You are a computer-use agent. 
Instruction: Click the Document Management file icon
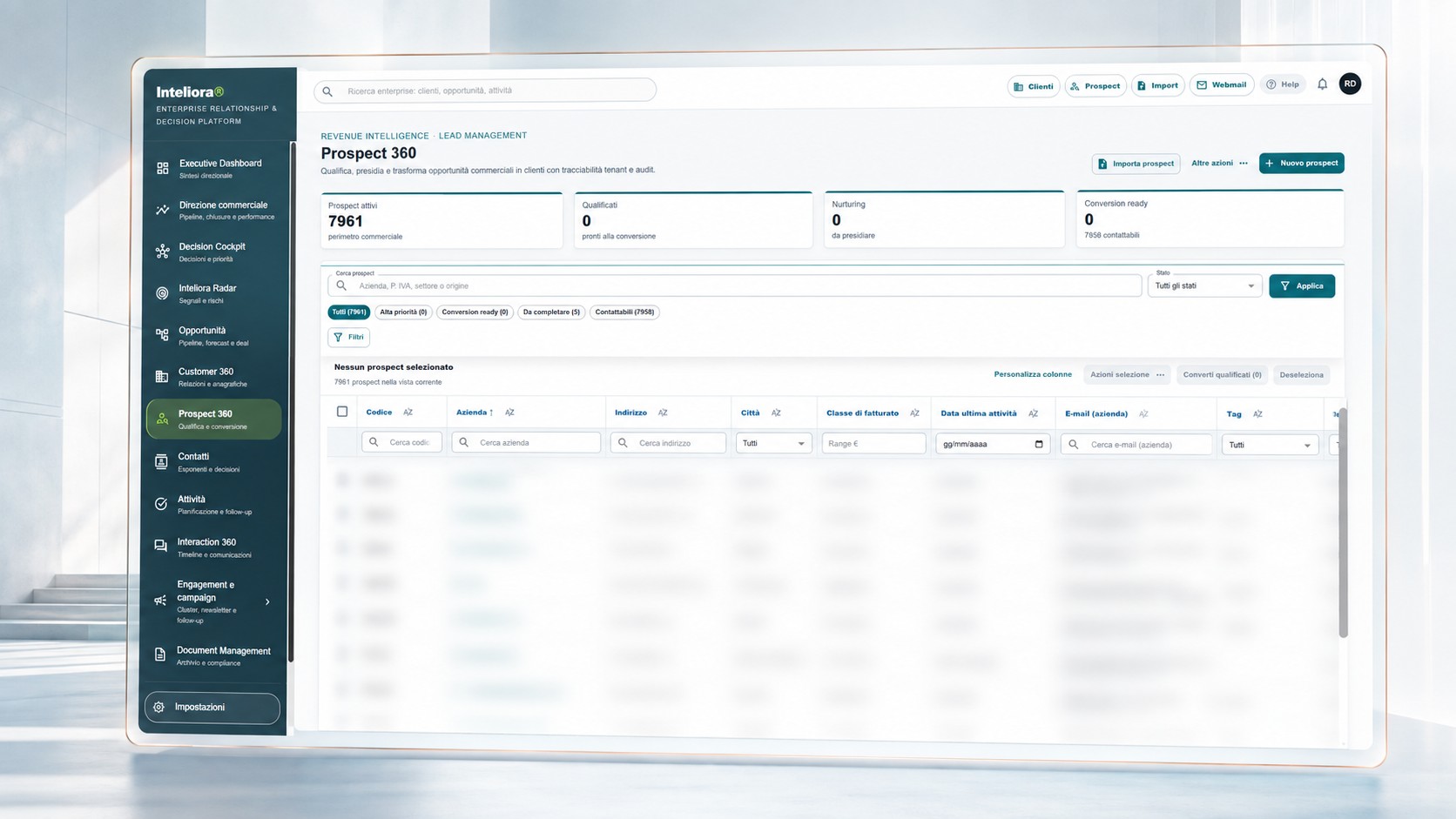[x=160, y=655]
